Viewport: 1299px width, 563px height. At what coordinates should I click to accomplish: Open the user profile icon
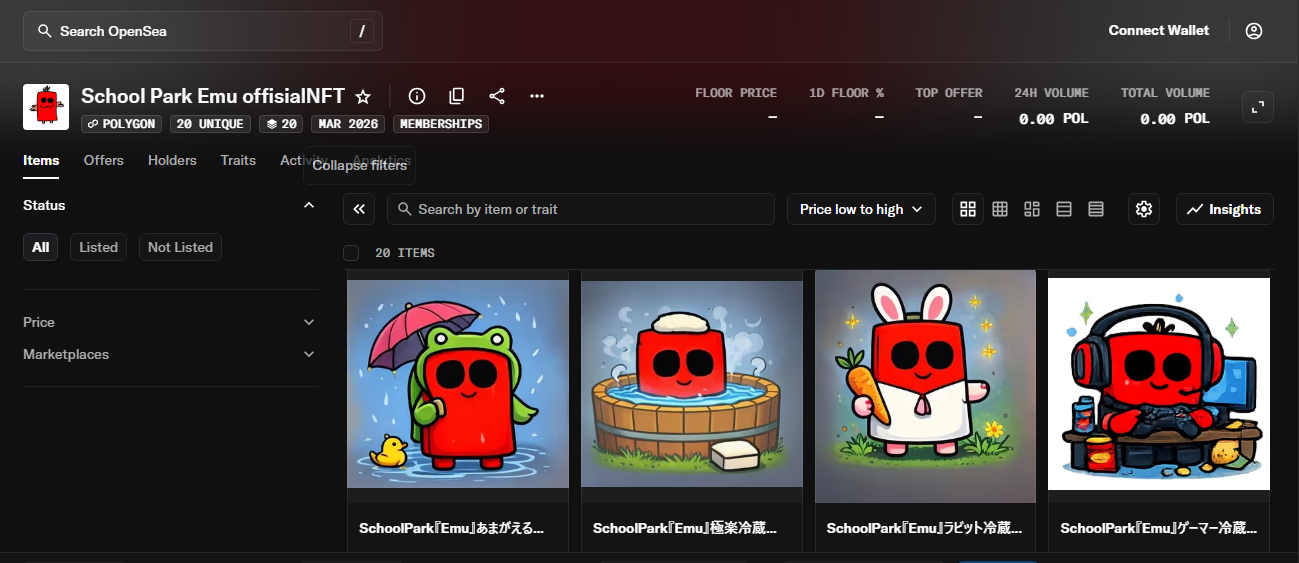(1254, 31)
